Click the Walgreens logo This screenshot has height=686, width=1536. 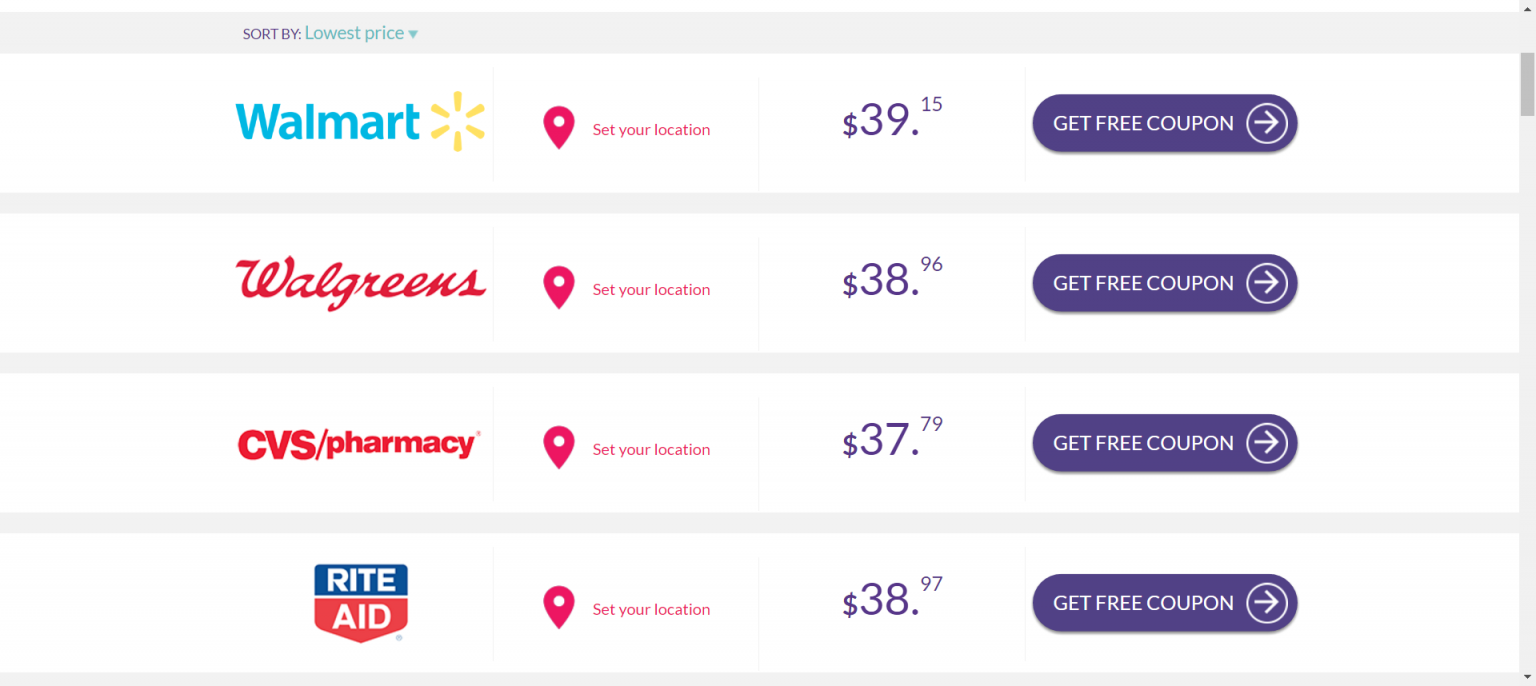point(360,284)
